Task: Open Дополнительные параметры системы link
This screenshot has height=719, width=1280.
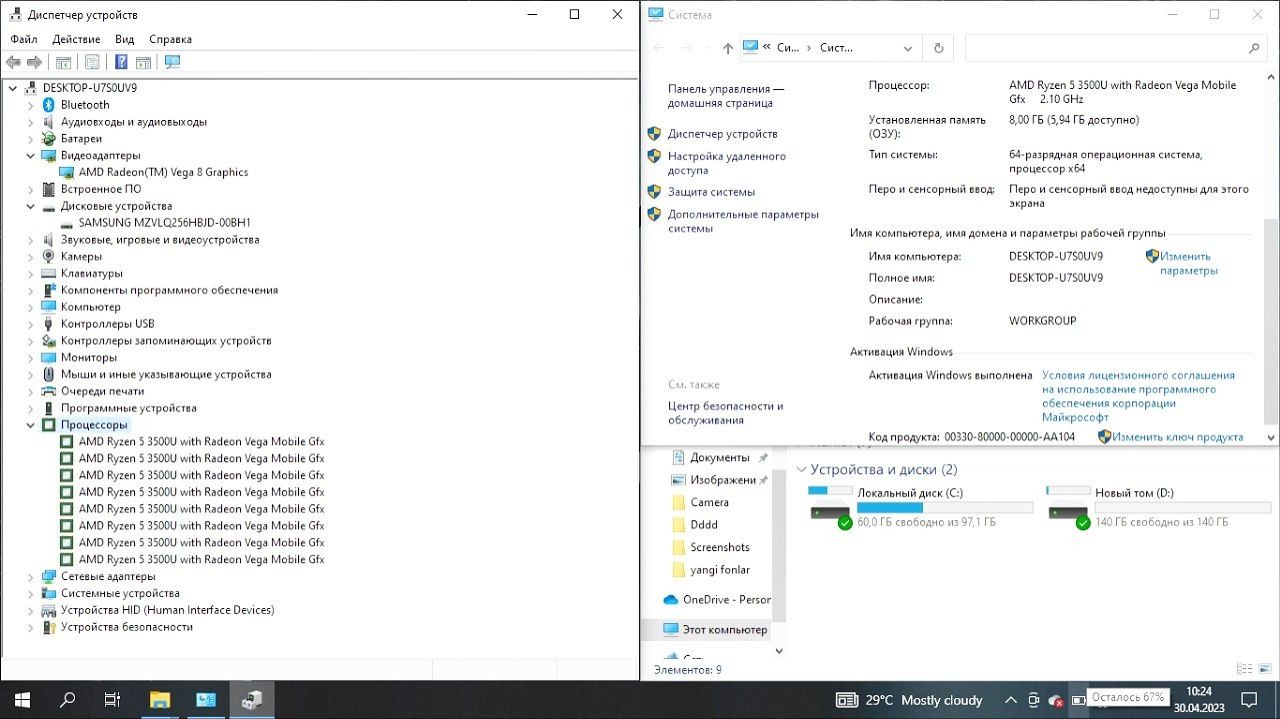Action: [x=743, y=221]
